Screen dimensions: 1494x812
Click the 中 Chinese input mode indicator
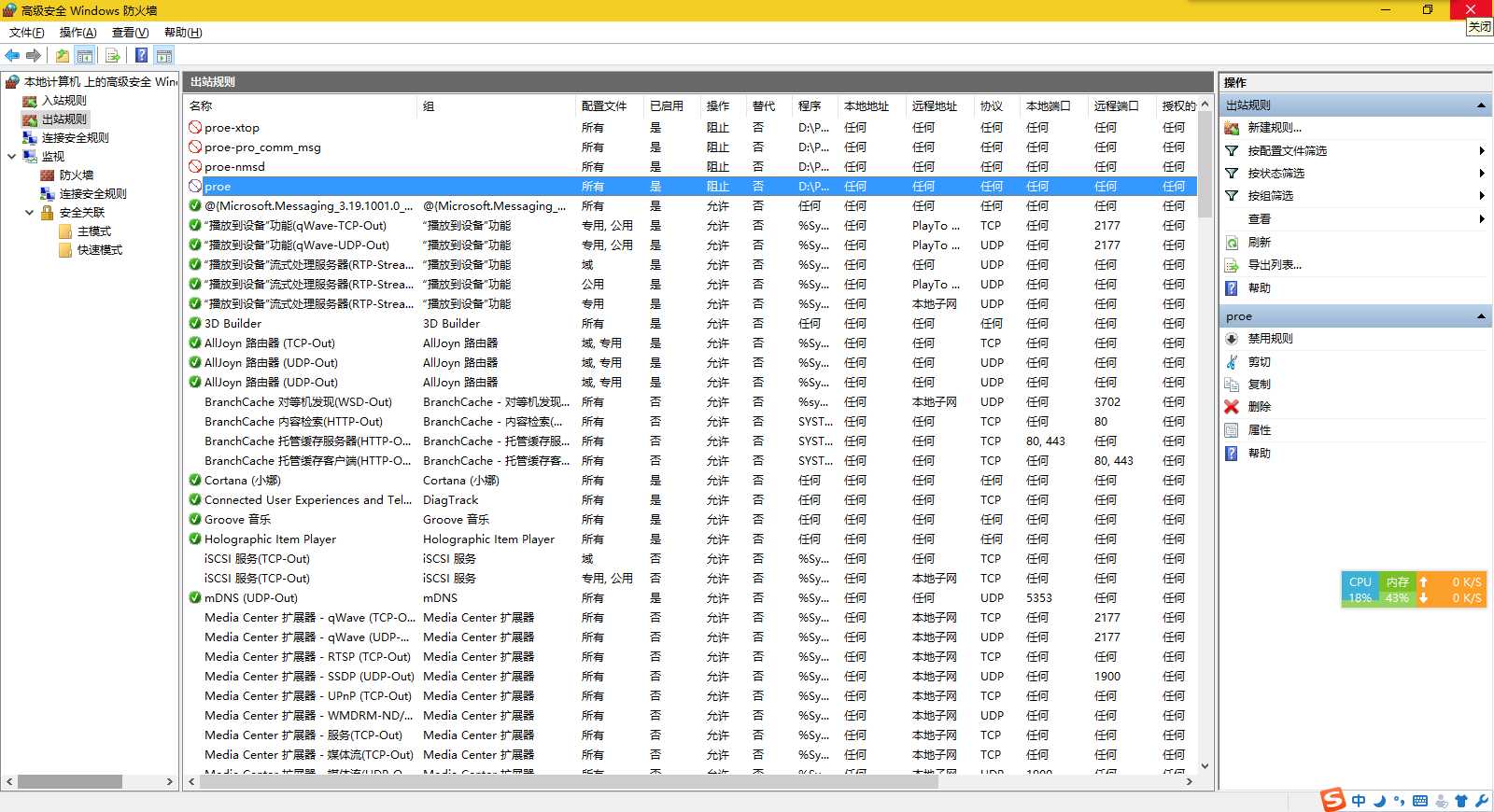pos(1359,801)
